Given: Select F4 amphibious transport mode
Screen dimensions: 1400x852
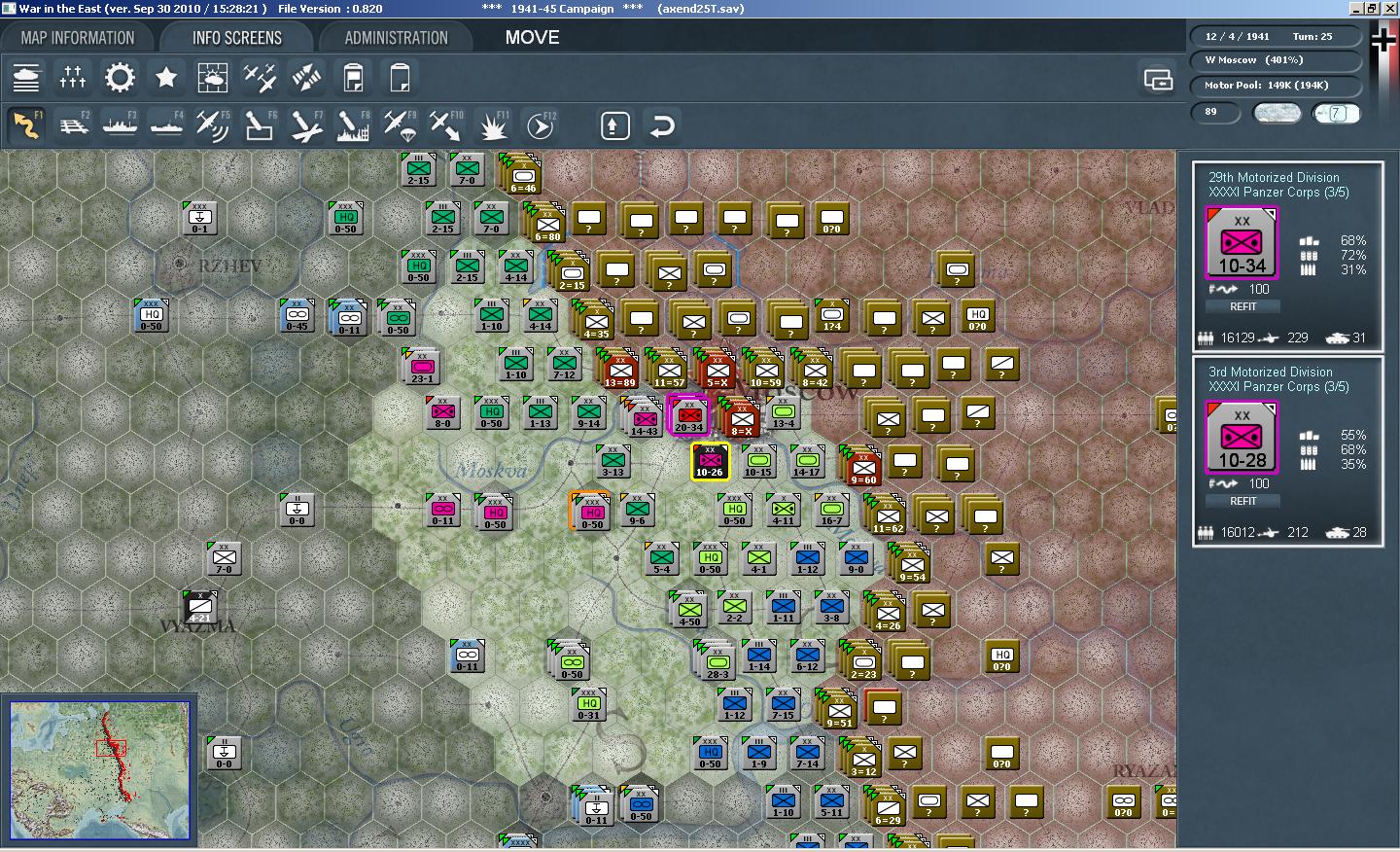Looking at the screenshot, I should pyautogui.click(x=166, y=126).
